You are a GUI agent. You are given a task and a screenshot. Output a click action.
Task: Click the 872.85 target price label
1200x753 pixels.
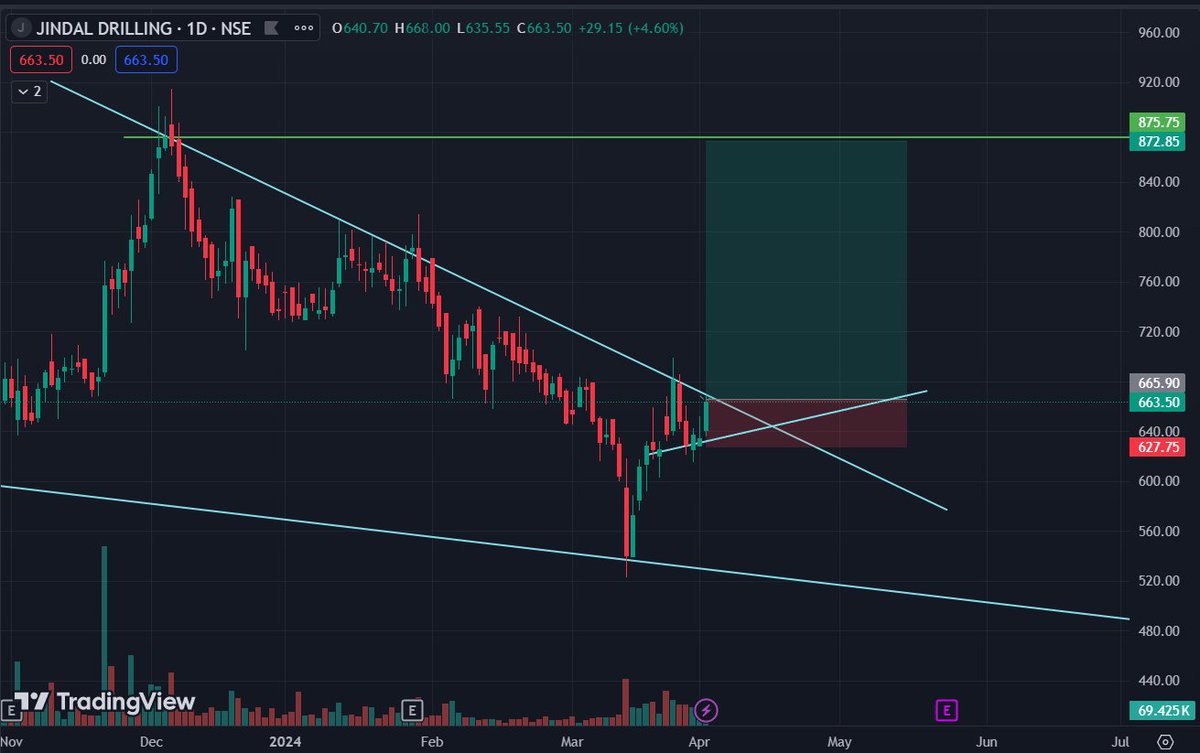point(1160,142)
